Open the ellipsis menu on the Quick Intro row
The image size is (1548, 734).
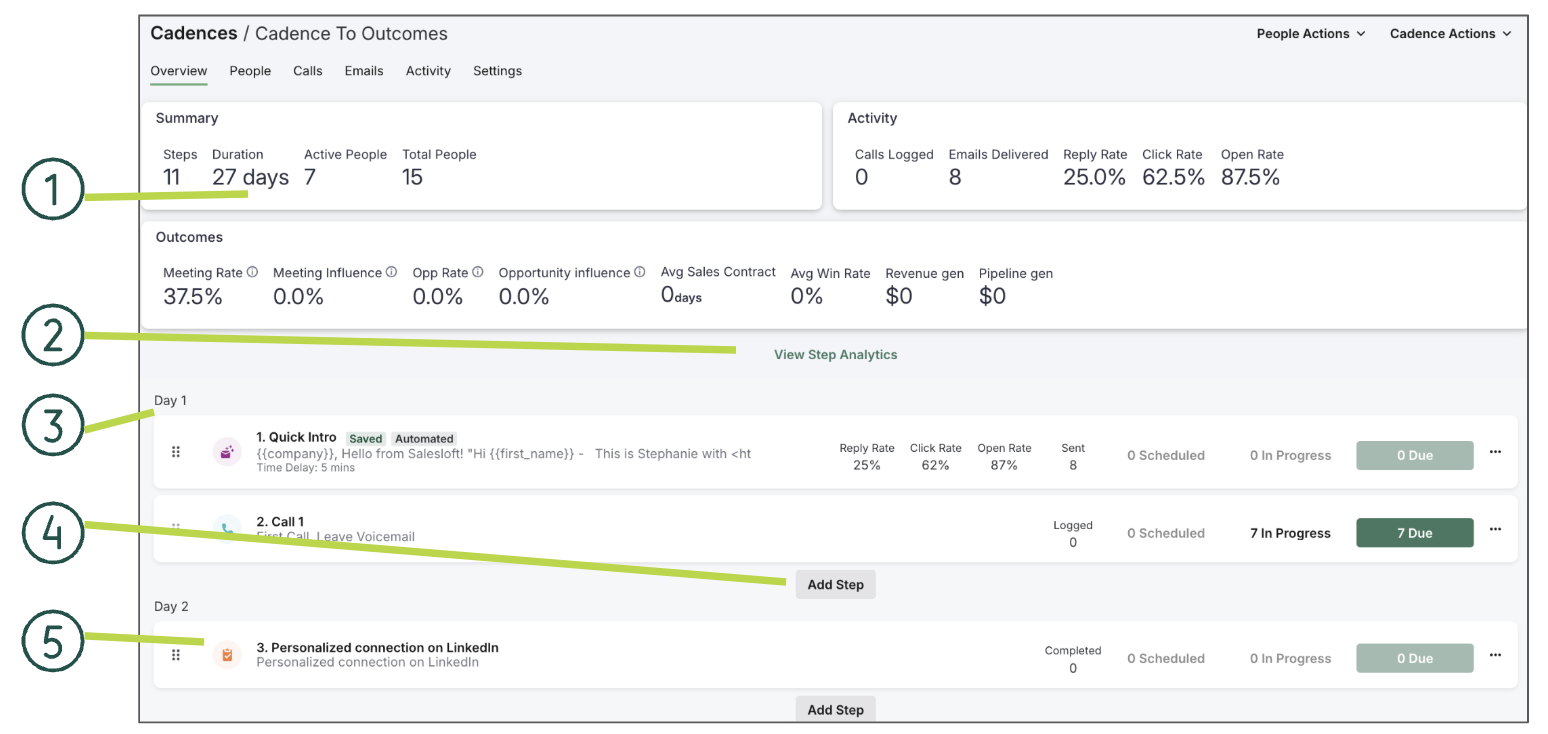pos(1495,451)
